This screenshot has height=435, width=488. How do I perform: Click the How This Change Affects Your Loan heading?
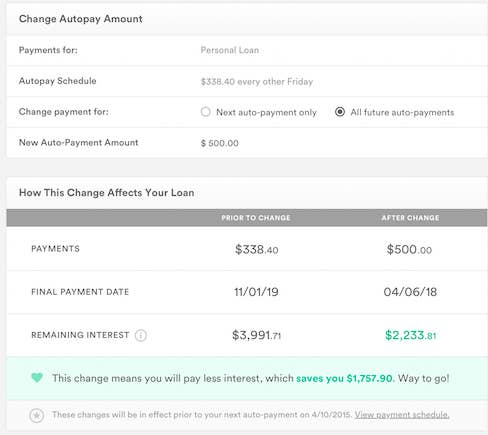tap(107, 193)
